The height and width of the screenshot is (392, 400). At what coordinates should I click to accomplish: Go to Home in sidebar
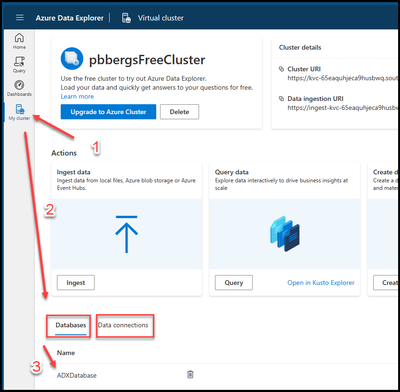(19, 41)
